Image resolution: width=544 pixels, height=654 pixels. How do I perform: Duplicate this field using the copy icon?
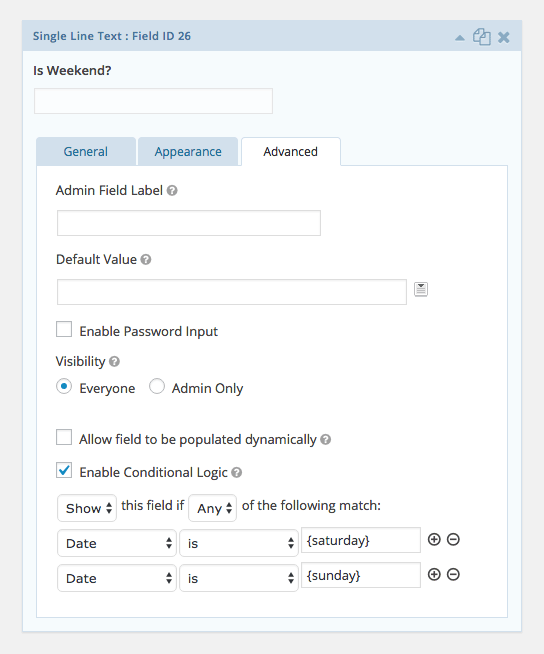[481, 37]
